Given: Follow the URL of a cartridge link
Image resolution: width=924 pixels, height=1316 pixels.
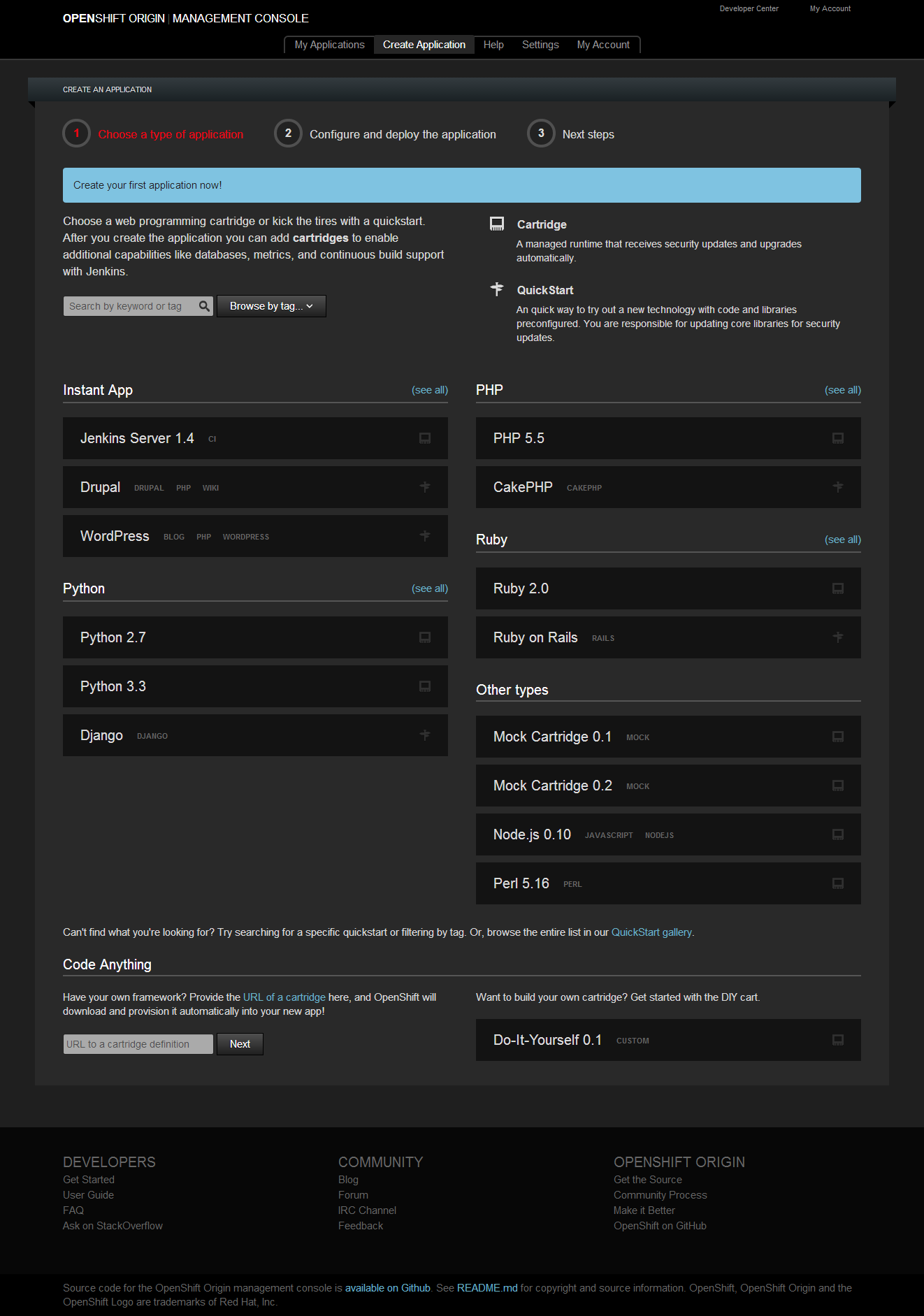Looking at the screenshot, I should [x=284, y=997].
